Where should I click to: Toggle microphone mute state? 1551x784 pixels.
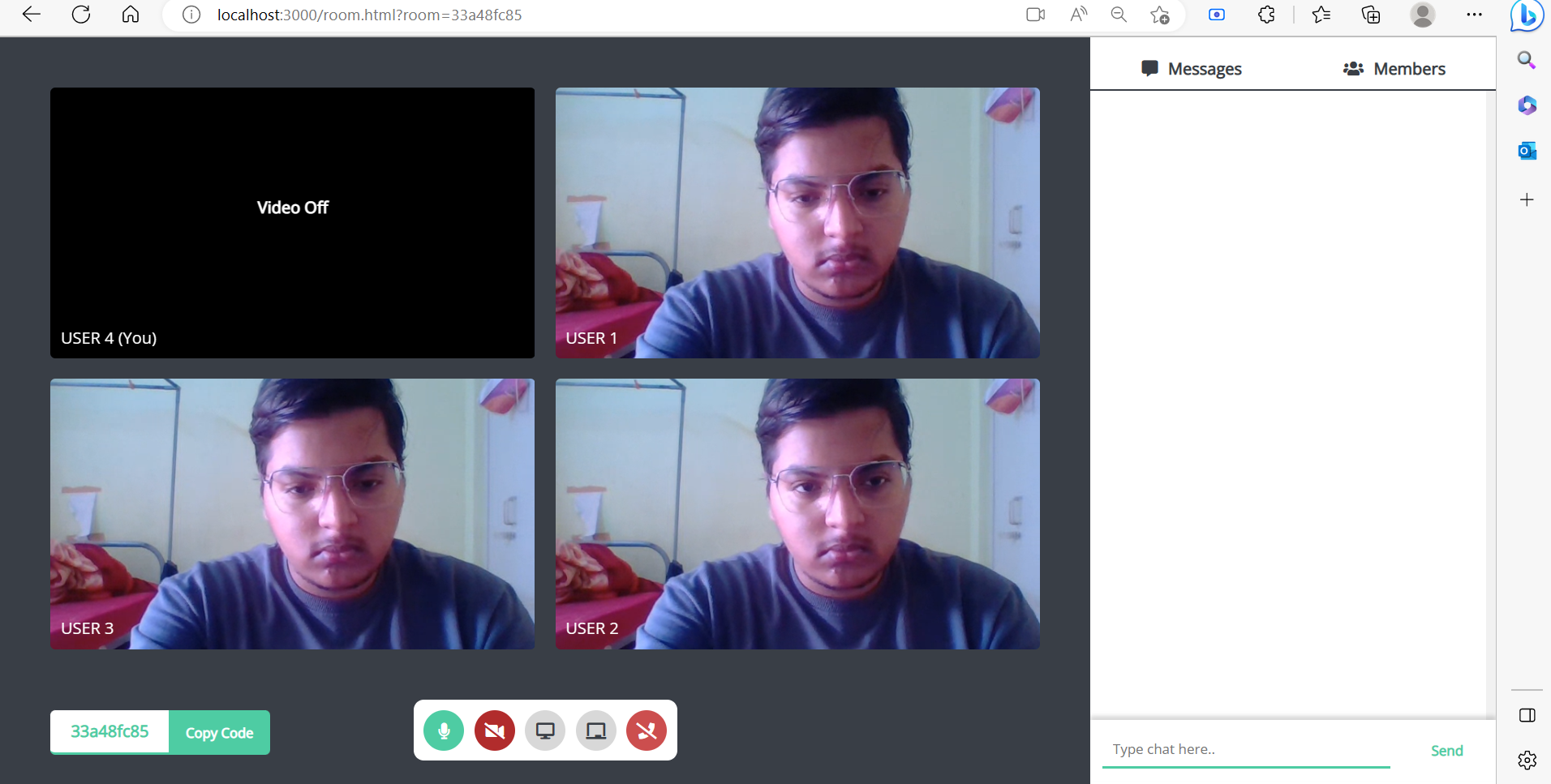click(444, 730)
